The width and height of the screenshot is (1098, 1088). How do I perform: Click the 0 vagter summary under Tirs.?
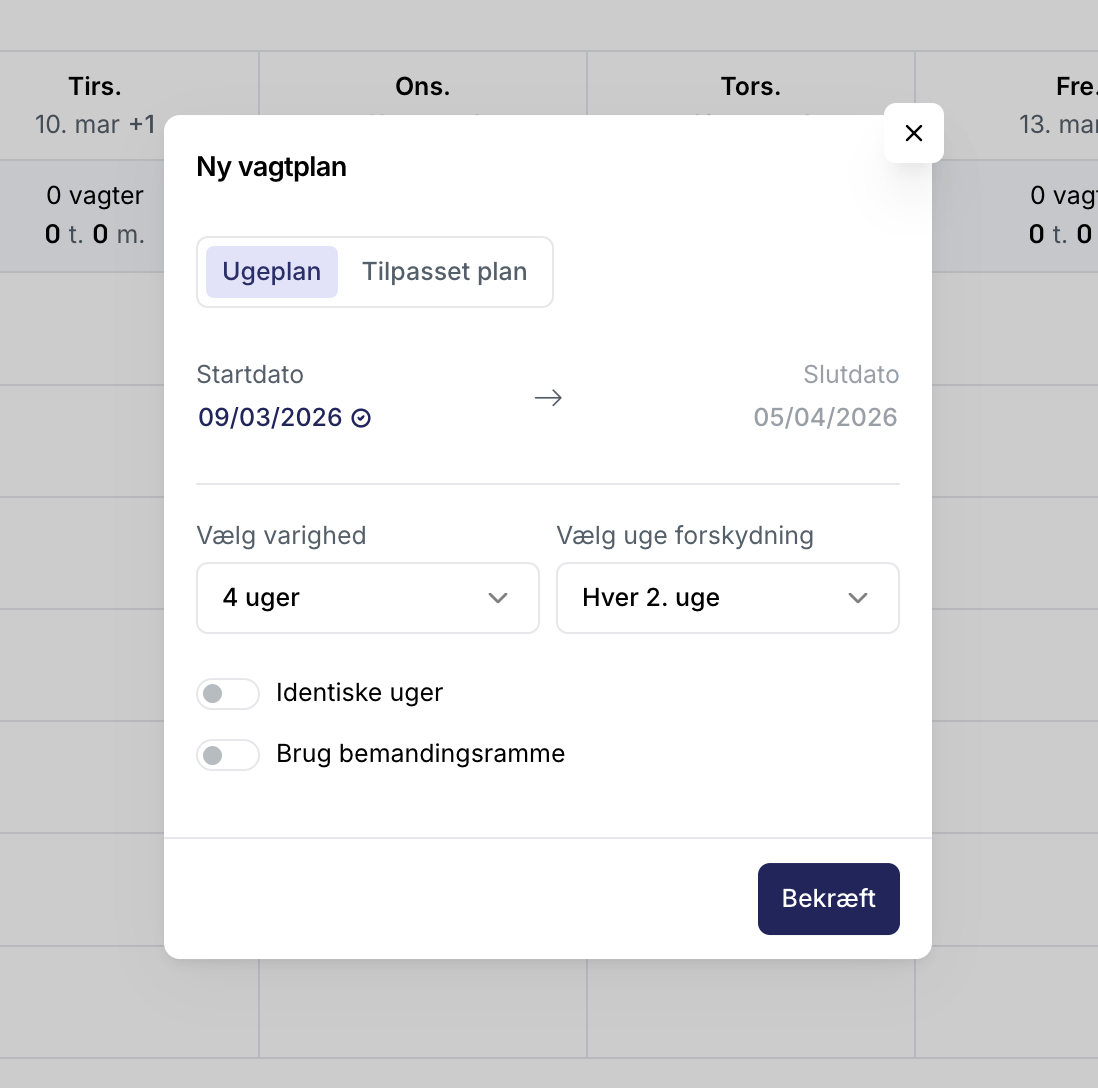pyautogui.click(x=95, y=196)
